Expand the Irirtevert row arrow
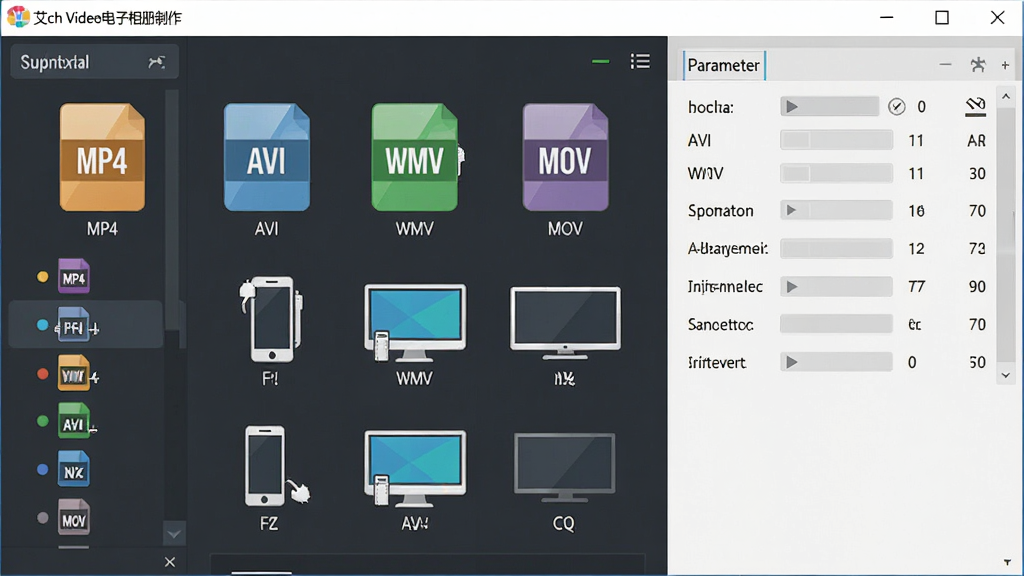This screenshot has height=576, width=1024. click(792, 362)
